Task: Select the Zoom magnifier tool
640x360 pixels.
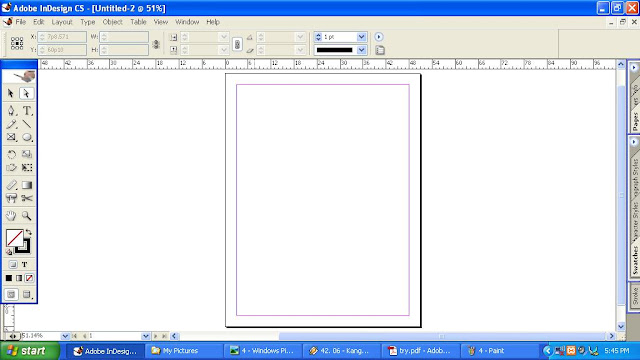Action: 27,216
